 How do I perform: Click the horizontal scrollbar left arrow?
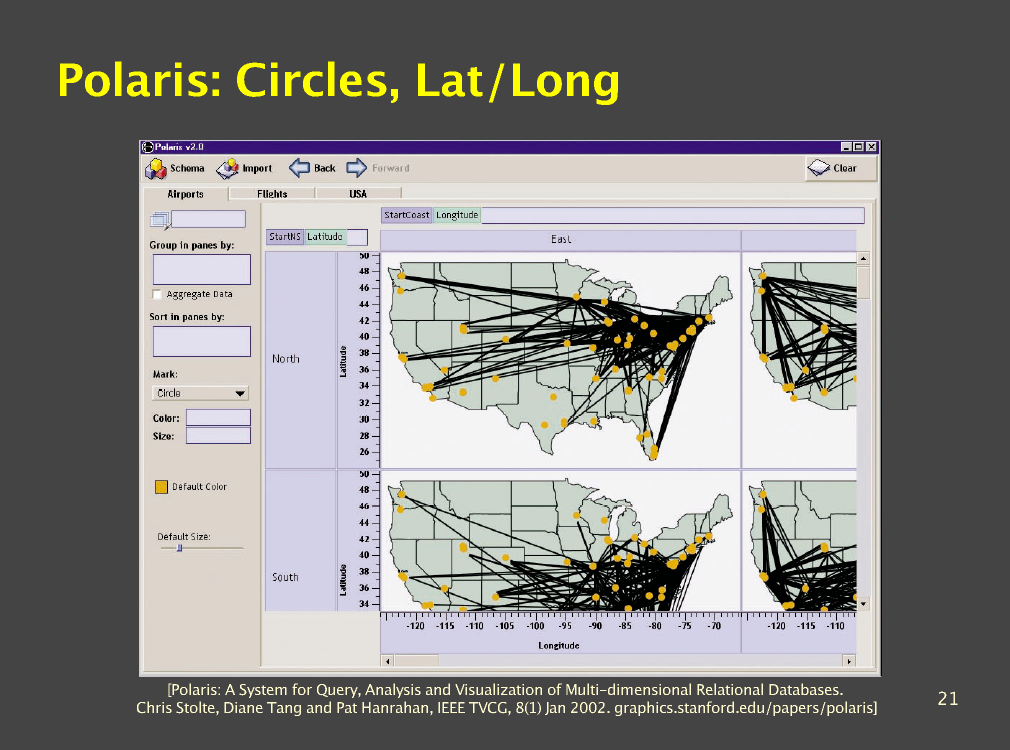click(387, 661)
